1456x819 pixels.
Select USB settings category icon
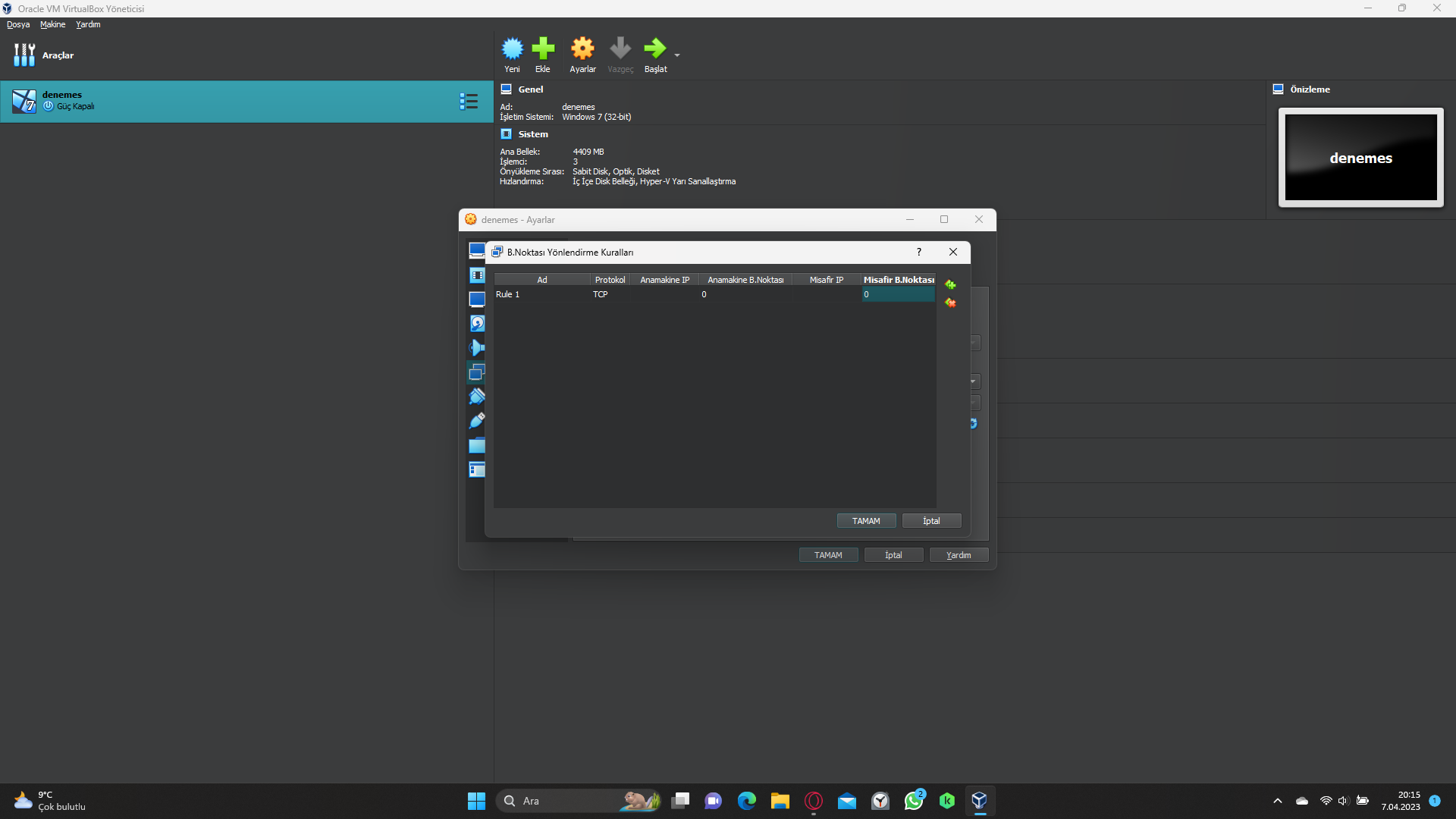(x=477, y=421)
